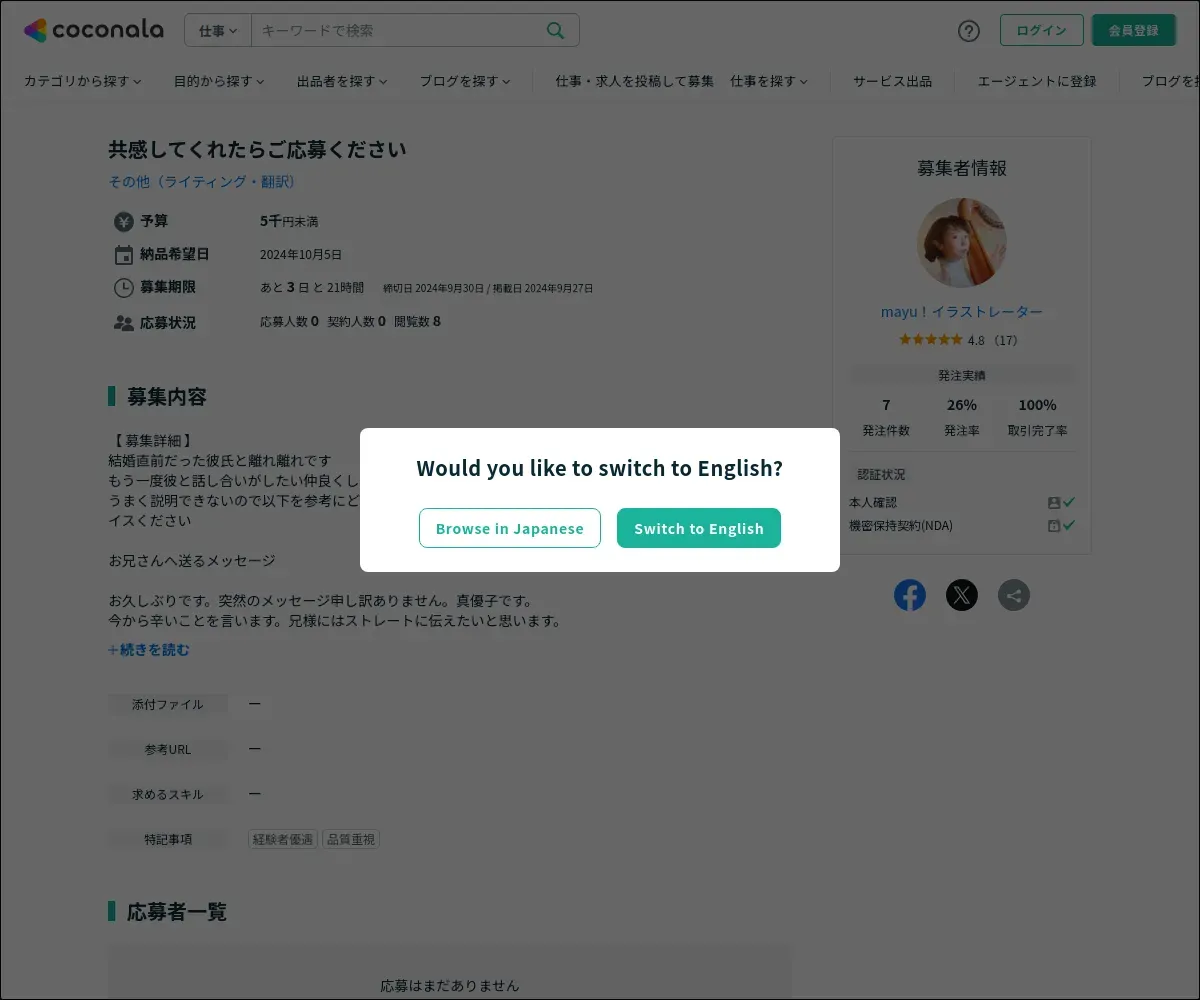This screenshot has height=1000, width=1200.
Task: Click the coconala logo
Action: (x=94, y=30)
